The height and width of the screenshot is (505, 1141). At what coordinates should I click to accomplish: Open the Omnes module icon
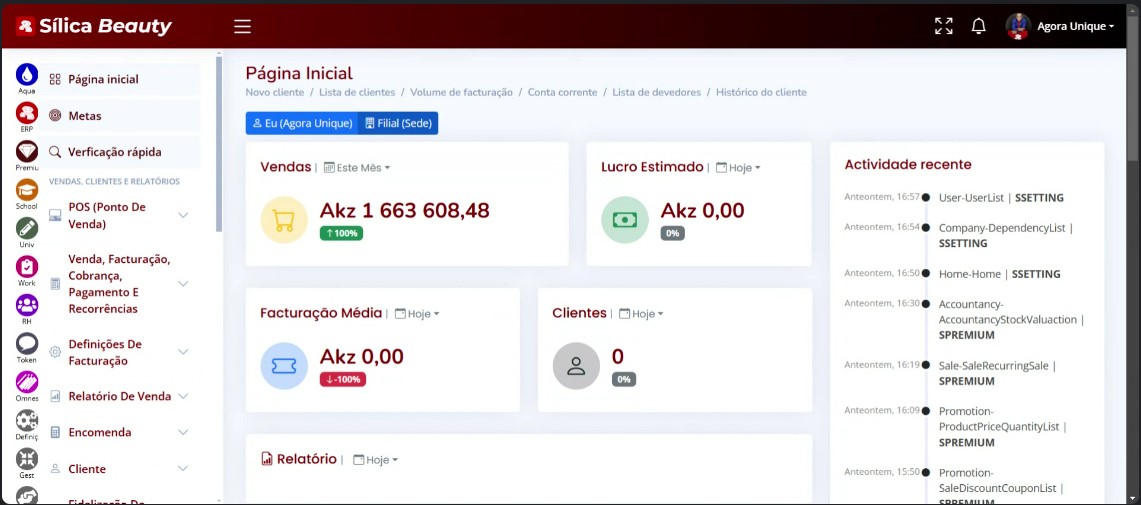tap(27, 382)
